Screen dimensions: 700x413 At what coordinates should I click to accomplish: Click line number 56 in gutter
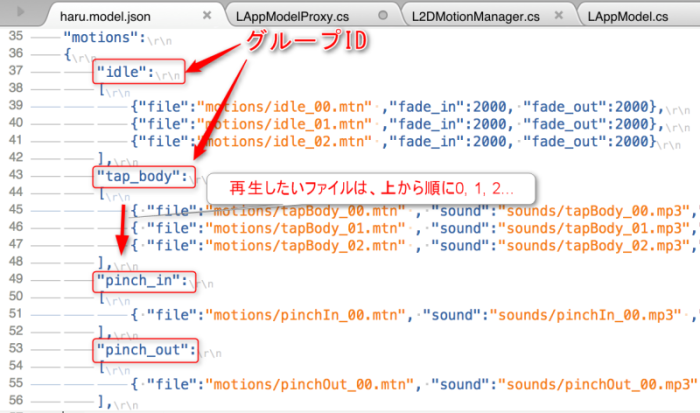point(16,400)
